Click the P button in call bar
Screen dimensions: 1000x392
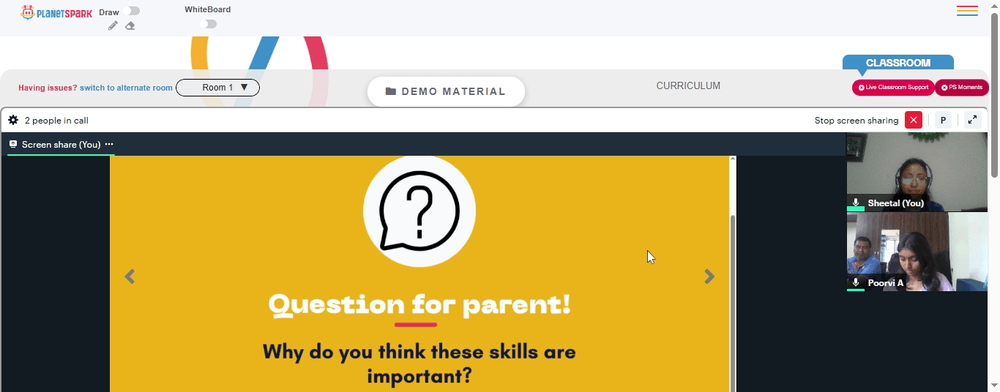[943, 120]
